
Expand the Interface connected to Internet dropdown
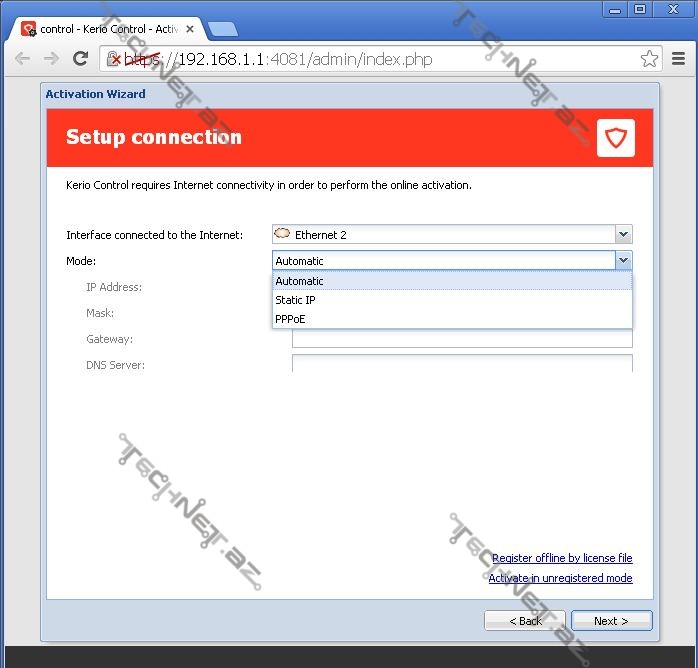click(x=623, y=235)
